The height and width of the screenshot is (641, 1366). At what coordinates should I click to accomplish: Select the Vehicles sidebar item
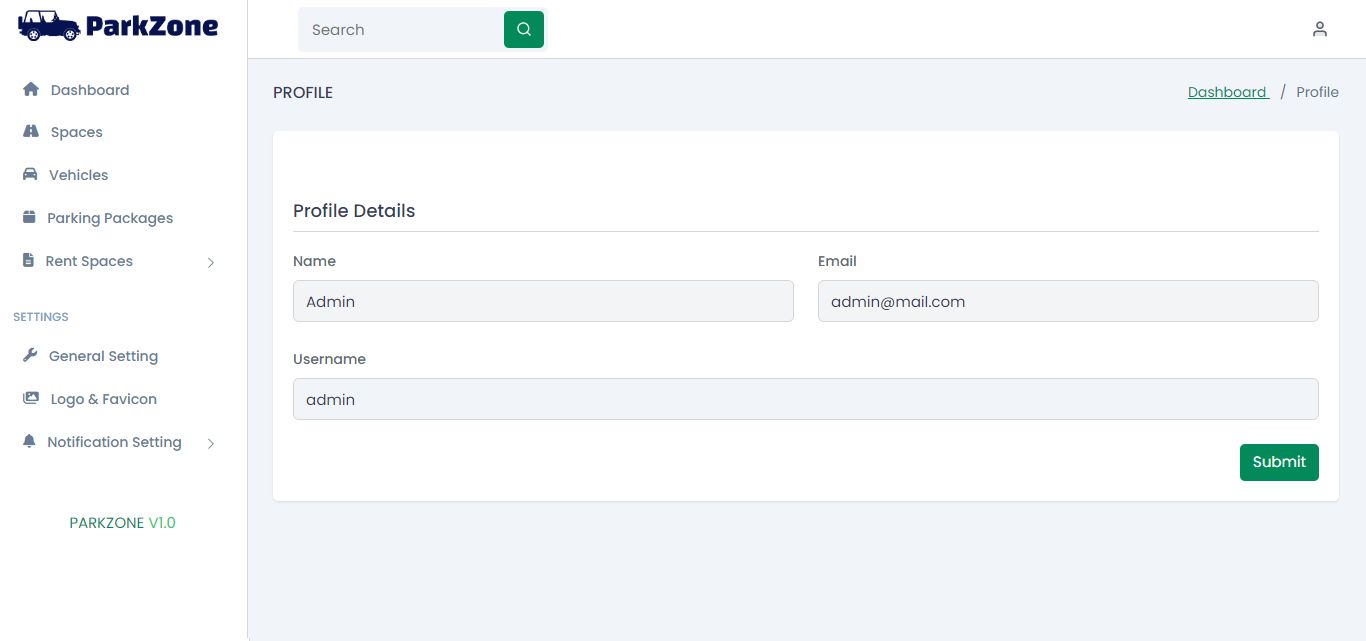point(78,175)
